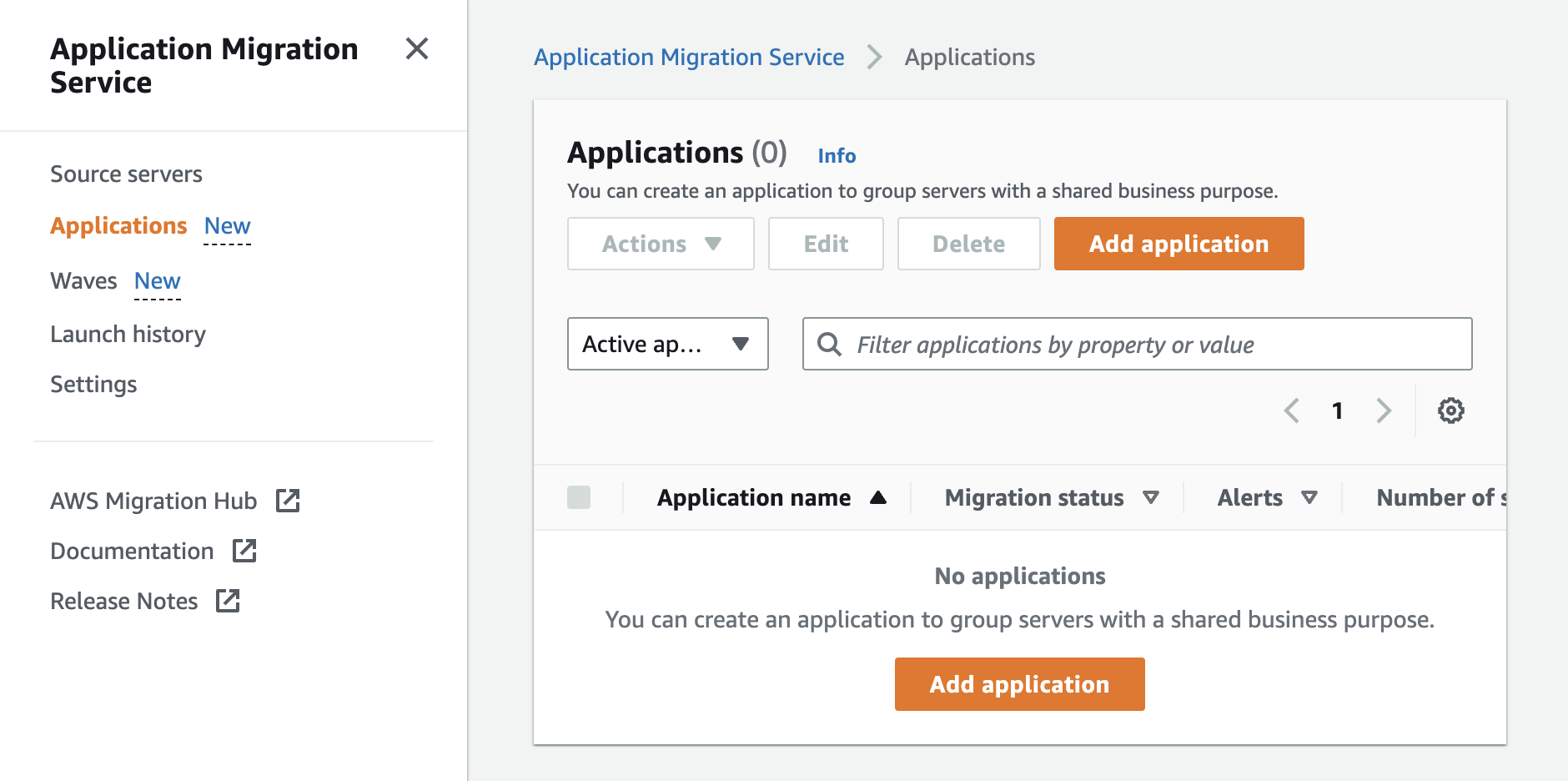1568x781 pixels.
Task: Open the Actions dropdown
Action: point(660,244)
